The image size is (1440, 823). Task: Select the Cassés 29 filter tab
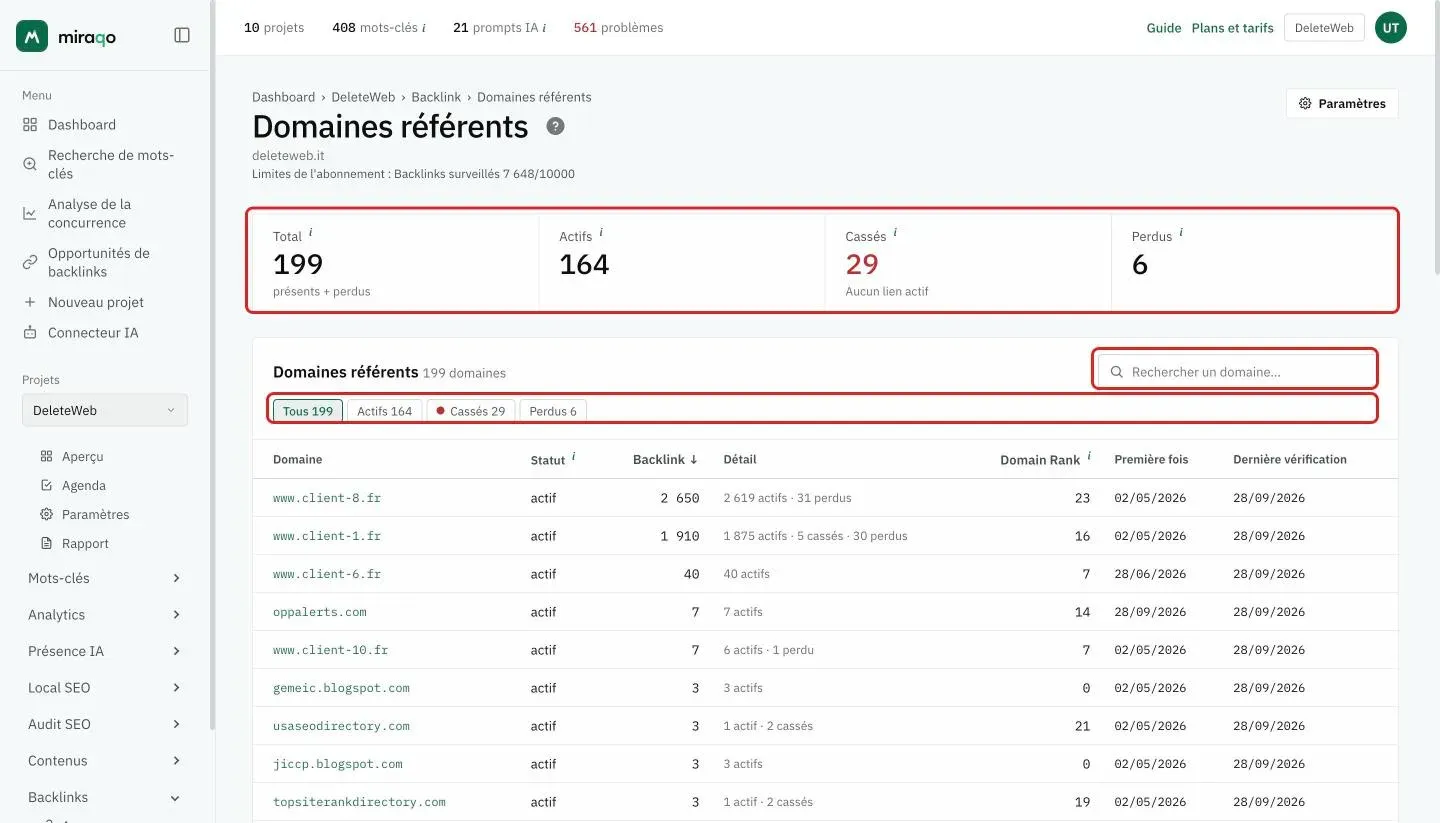click(x=471, y=411)
